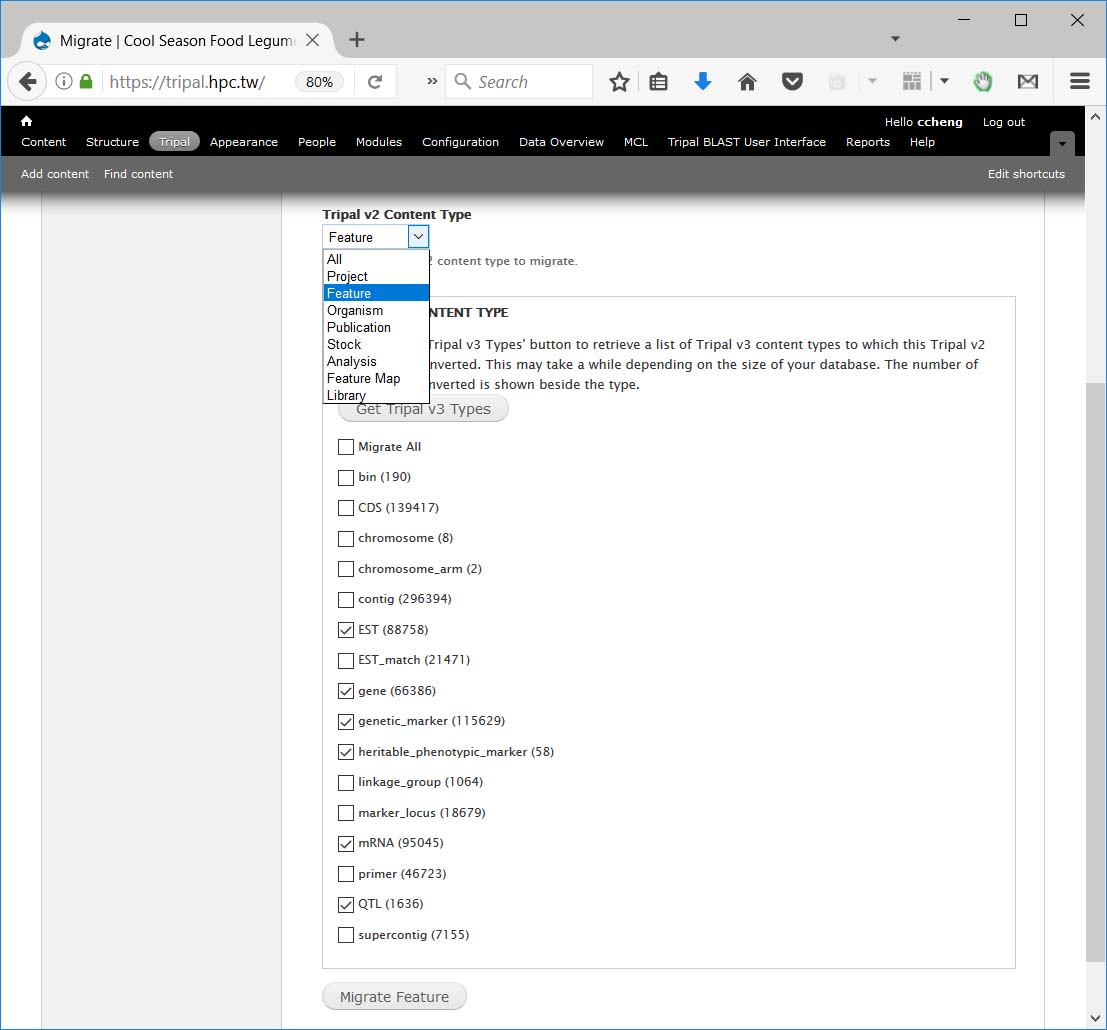Go to the browser home icon
Image resolution: width=1107 pixels, height=1030 pixels.
747,82
